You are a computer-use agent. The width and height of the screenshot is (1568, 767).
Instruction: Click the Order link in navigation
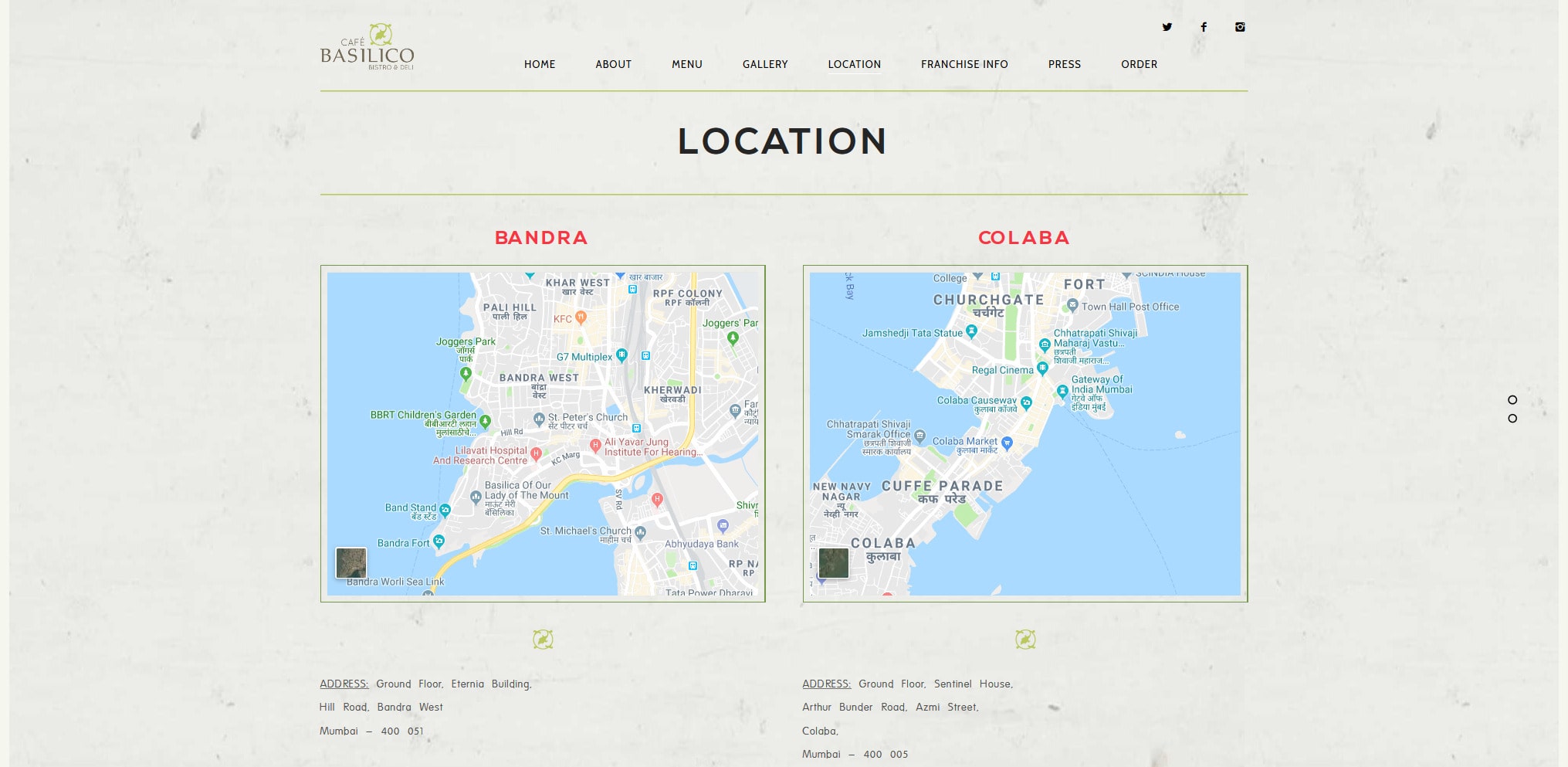(x=1139, y=65)
